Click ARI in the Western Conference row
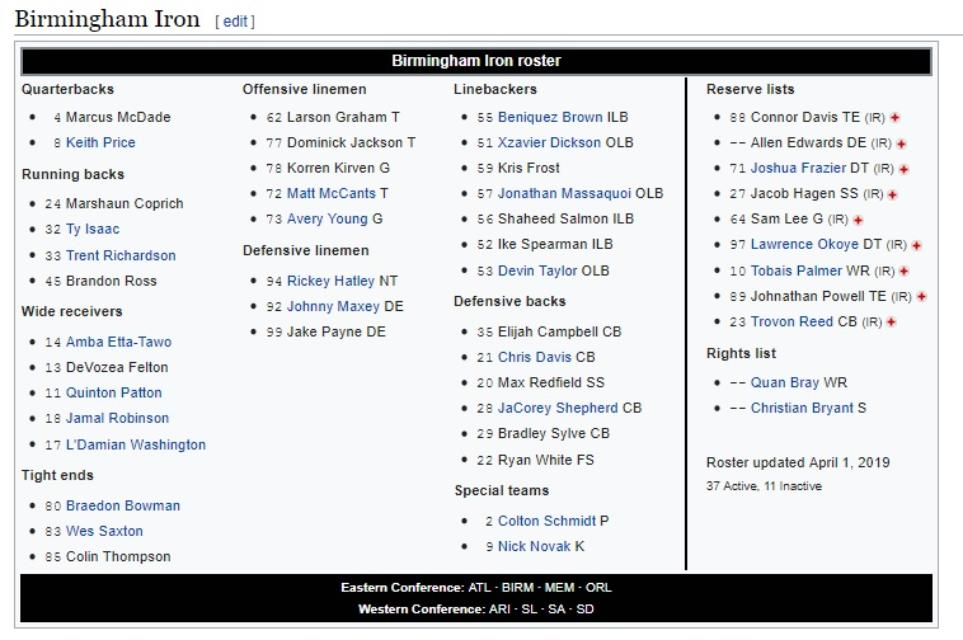963x640 pixels. [500, 609]
